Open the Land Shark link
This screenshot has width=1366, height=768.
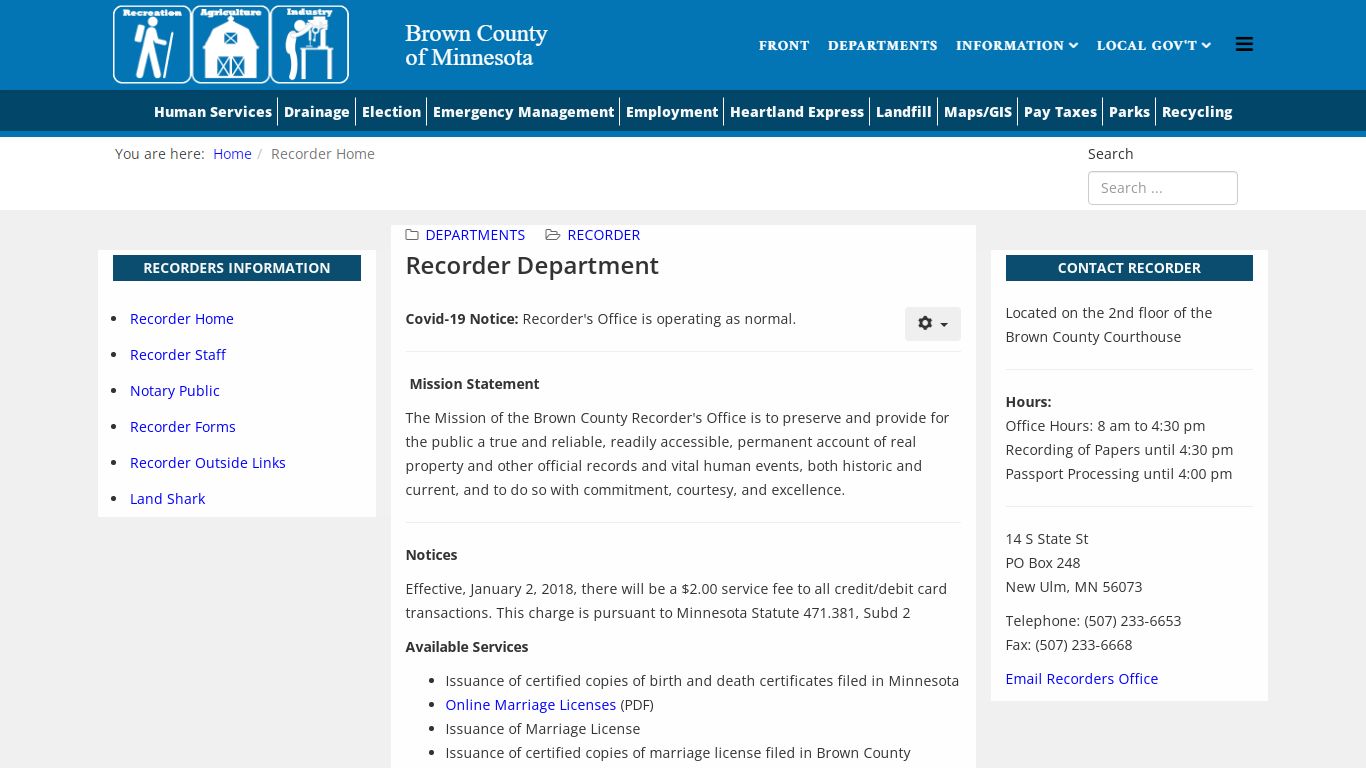[x=167, y=499]
